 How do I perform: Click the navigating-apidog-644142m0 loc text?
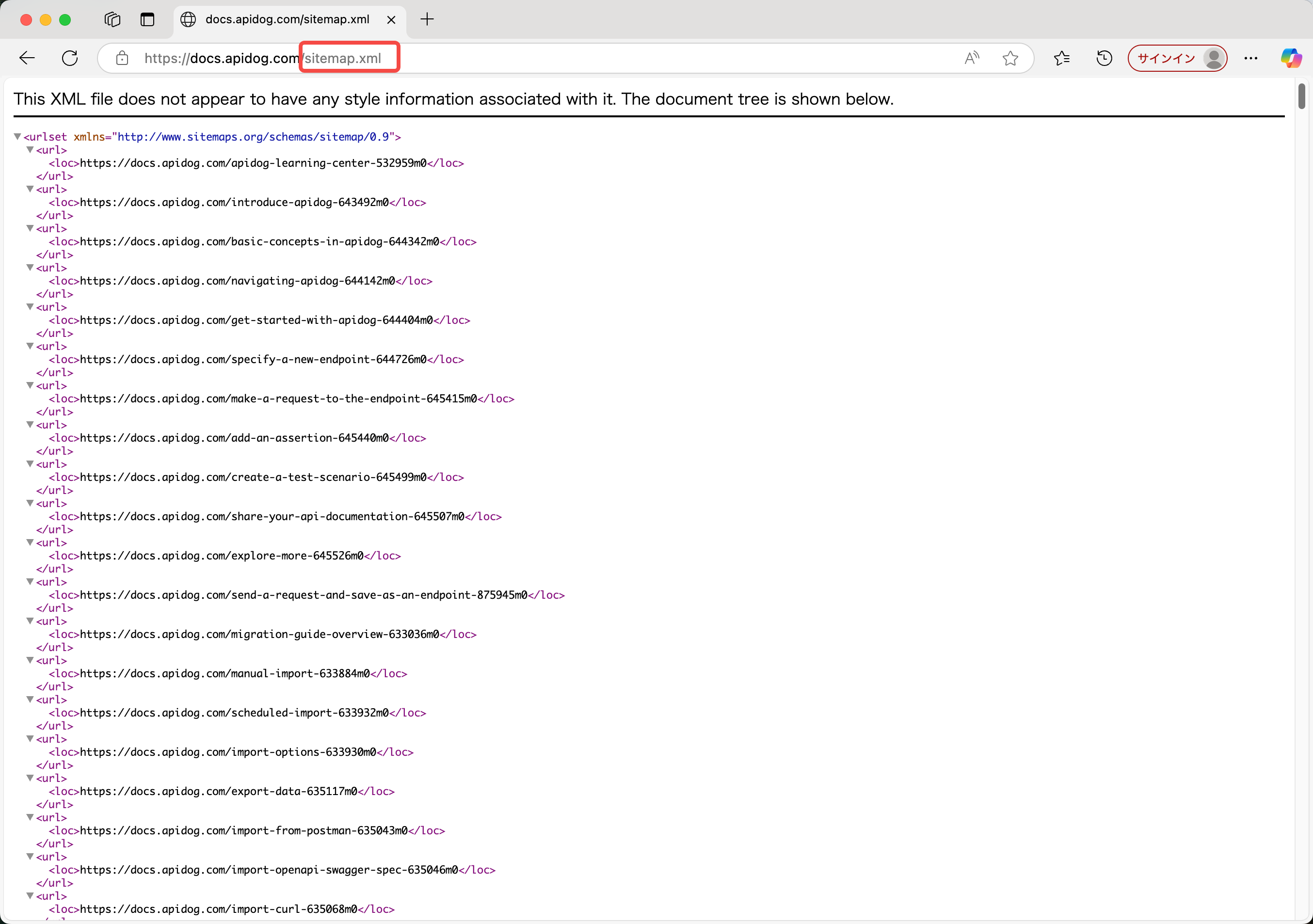(x=237, y=281)
